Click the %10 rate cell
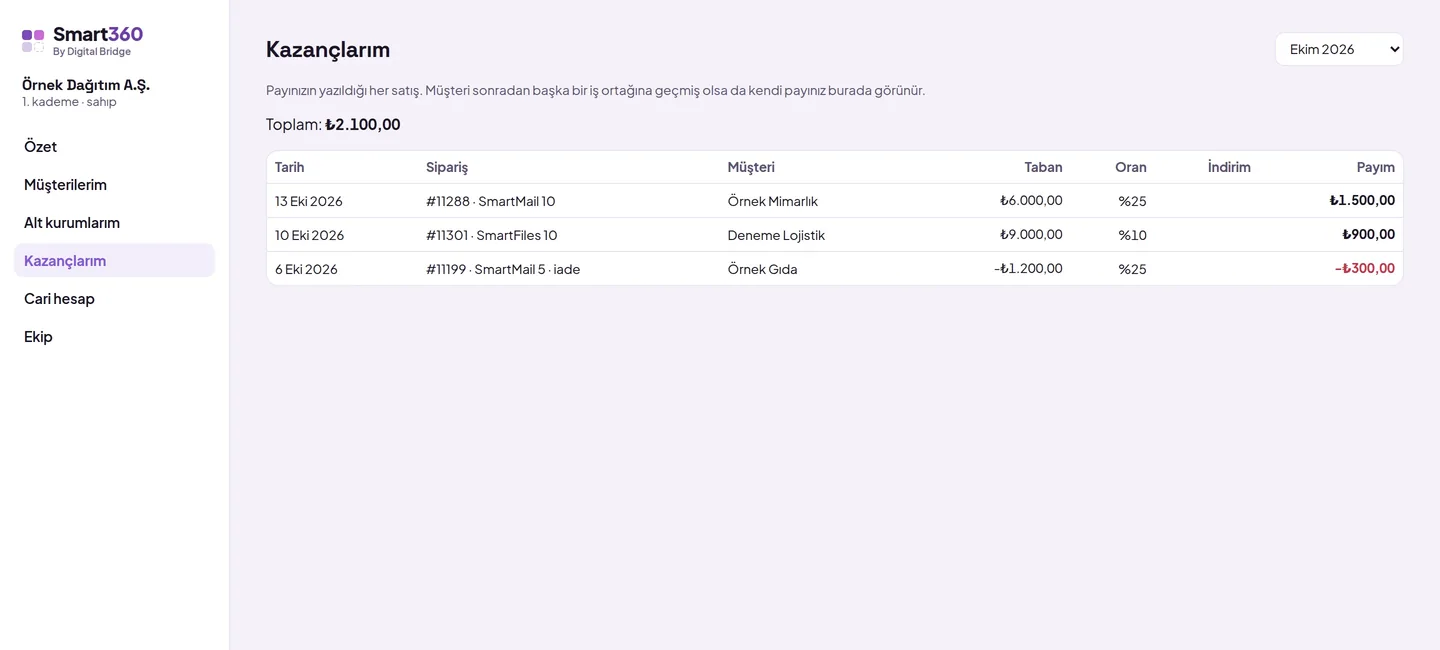Screen dimensions: 1440x650 click(x=1133, y=235)
